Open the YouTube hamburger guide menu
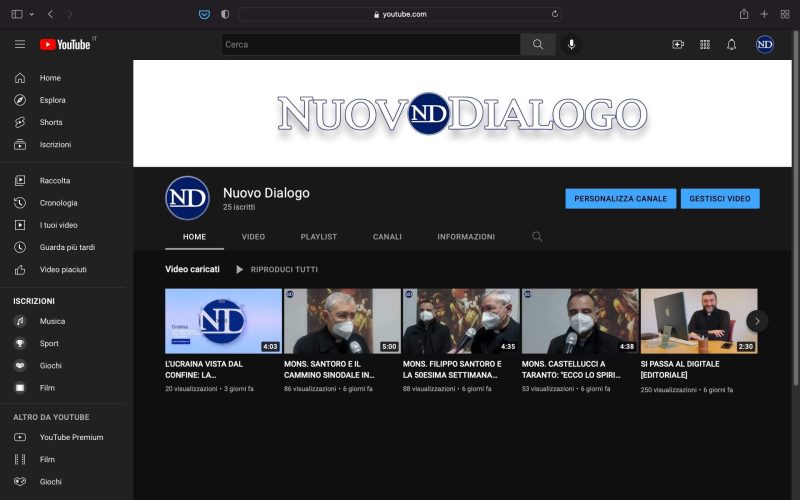This screenshot has height=500, width=800. [x=20, y=44]
